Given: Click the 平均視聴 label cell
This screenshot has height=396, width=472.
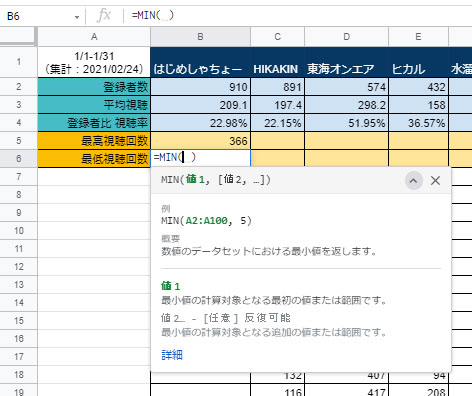Looking at the screenshot, I should pyautogui.click(x=94, y=105).
